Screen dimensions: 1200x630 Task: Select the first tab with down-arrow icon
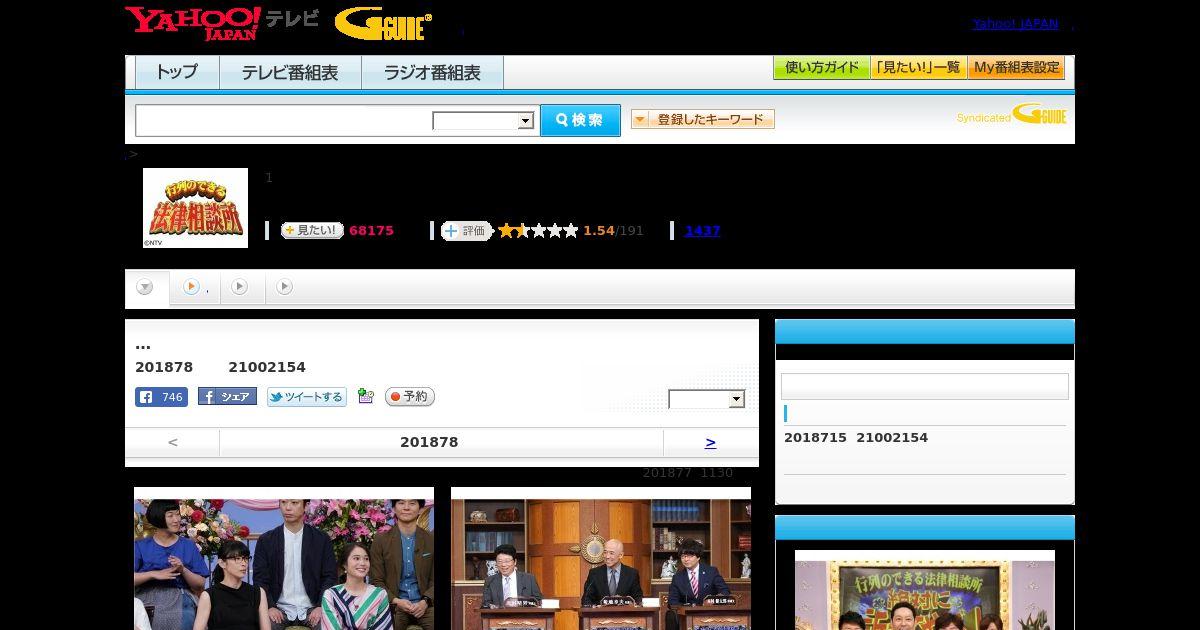click(145, 287)
